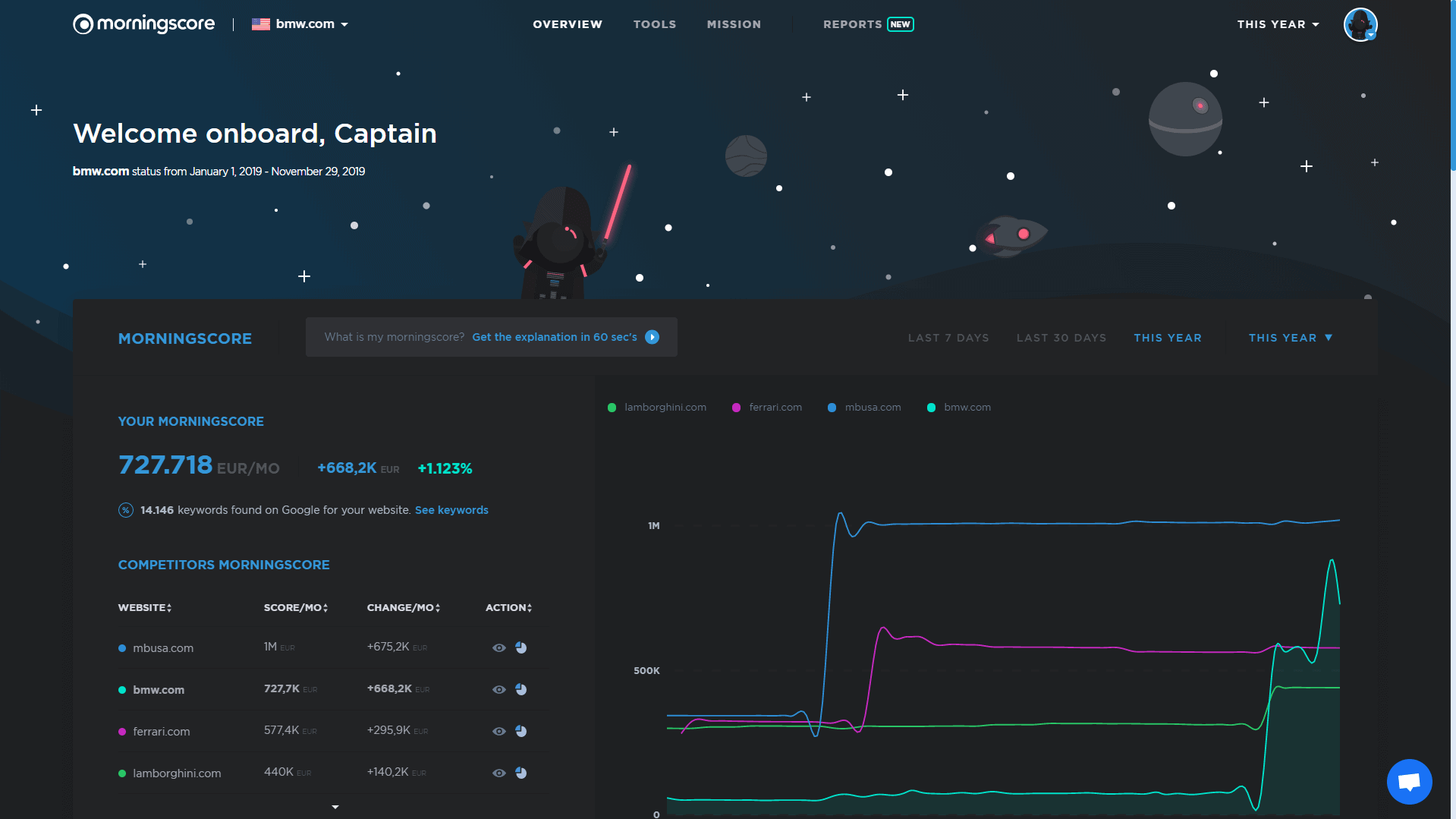Open ferrari.com competitor row
Image resolution: width=1456 pixels, height=819 pixels.
332,731
